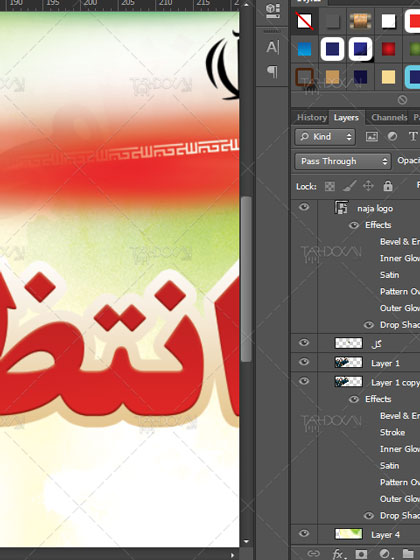Screen dimensions: 420x560
Task: Toggle naja logo Effects visibility
Action: (x=354, y=225)
